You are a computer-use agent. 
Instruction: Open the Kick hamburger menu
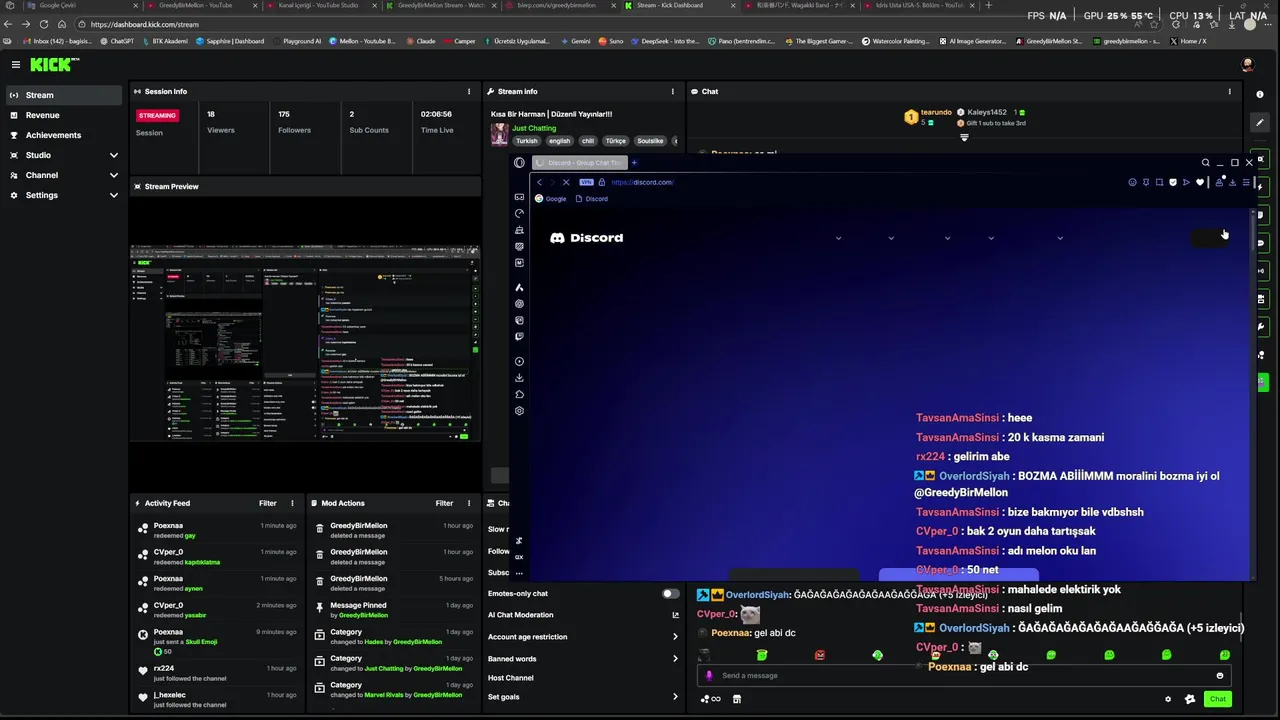[x=15, y=65]
